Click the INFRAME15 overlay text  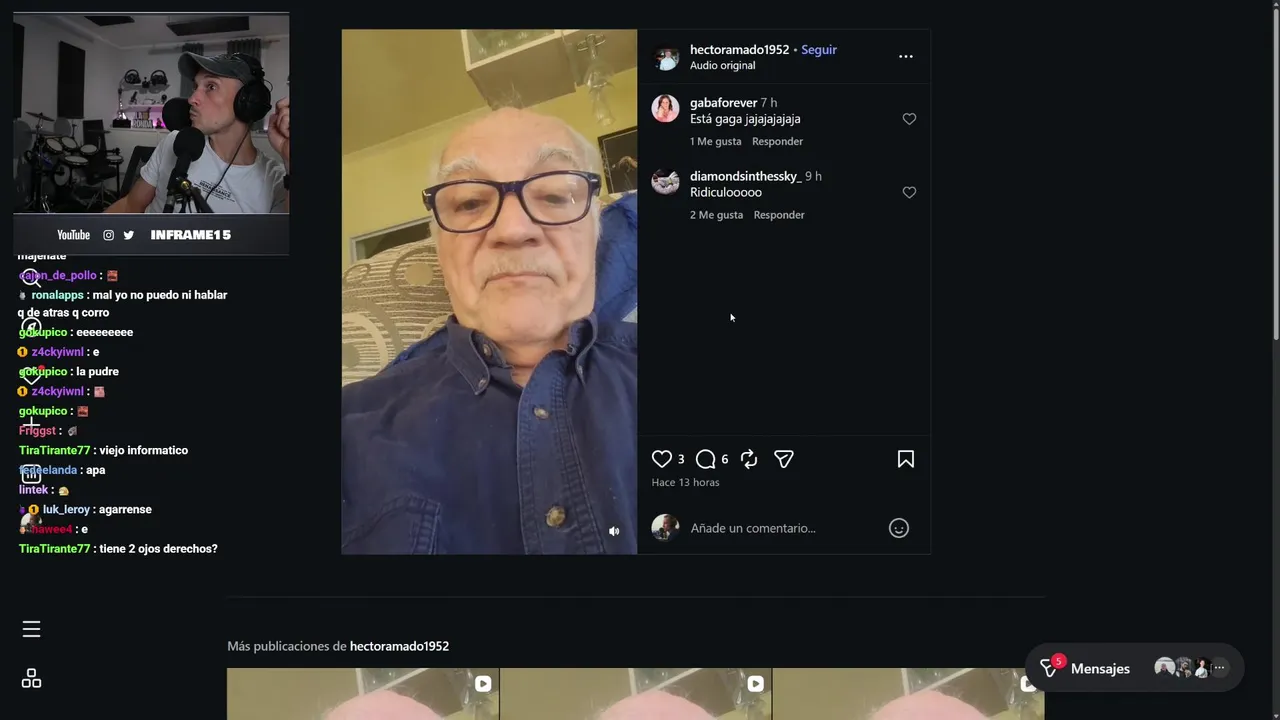(191, 235)
